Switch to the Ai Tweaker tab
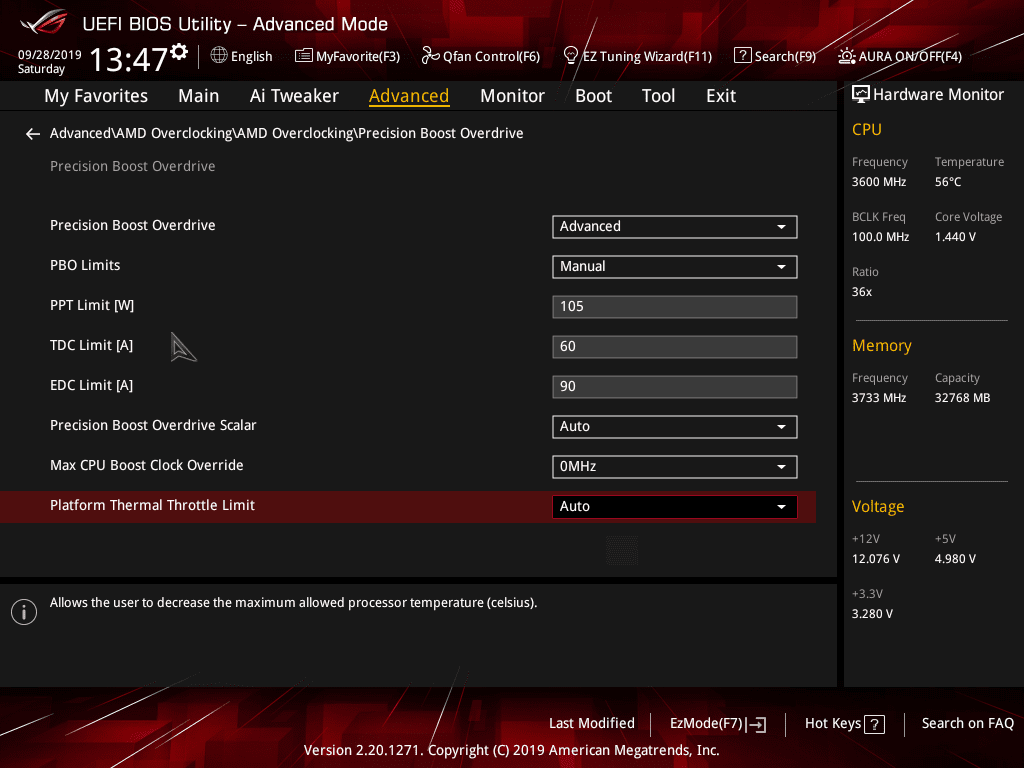 294,96
